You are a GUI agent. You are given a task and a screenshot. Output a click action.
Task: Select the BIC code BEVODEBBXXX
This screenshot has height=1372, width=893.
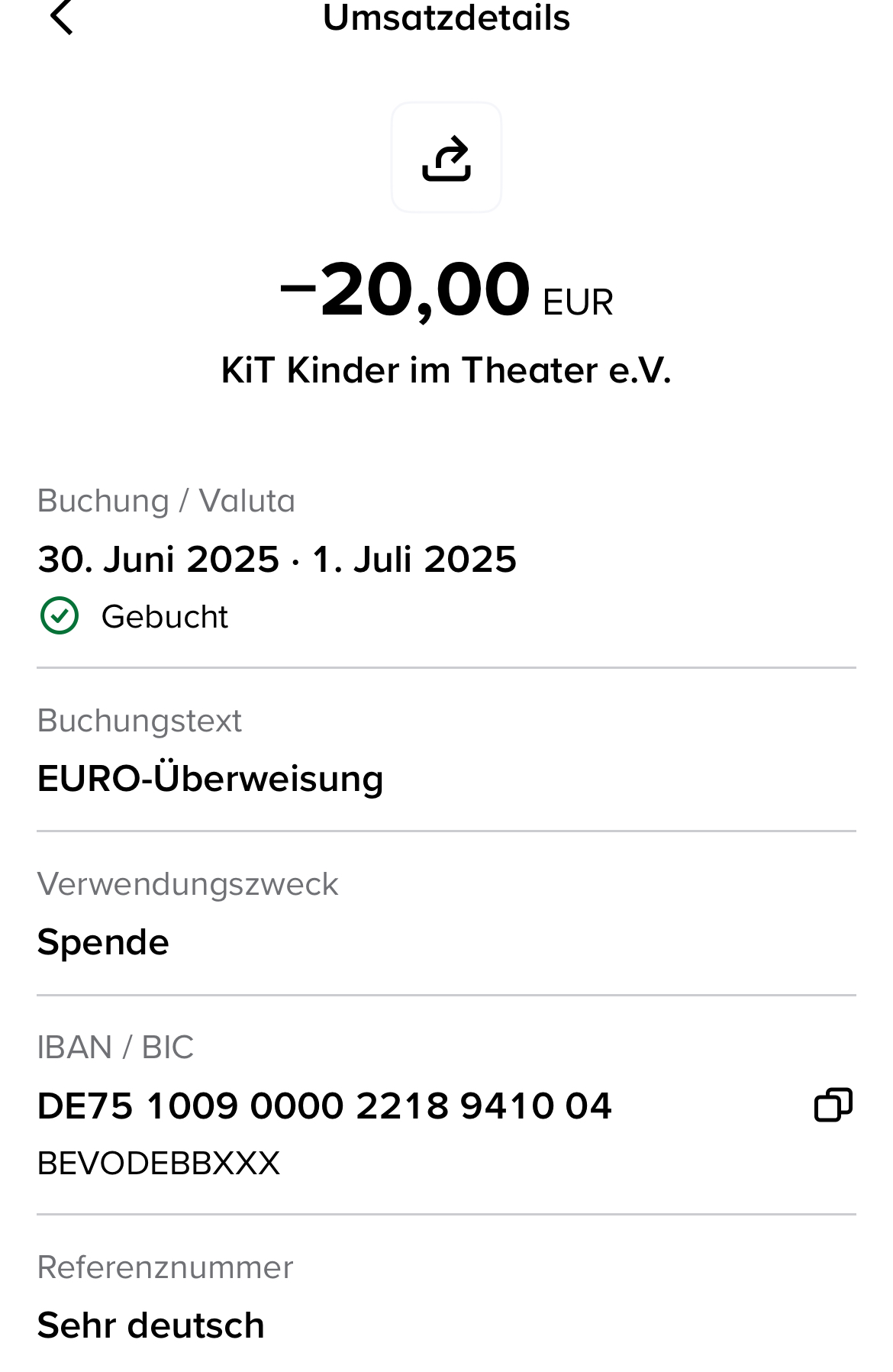(159, 1164)
